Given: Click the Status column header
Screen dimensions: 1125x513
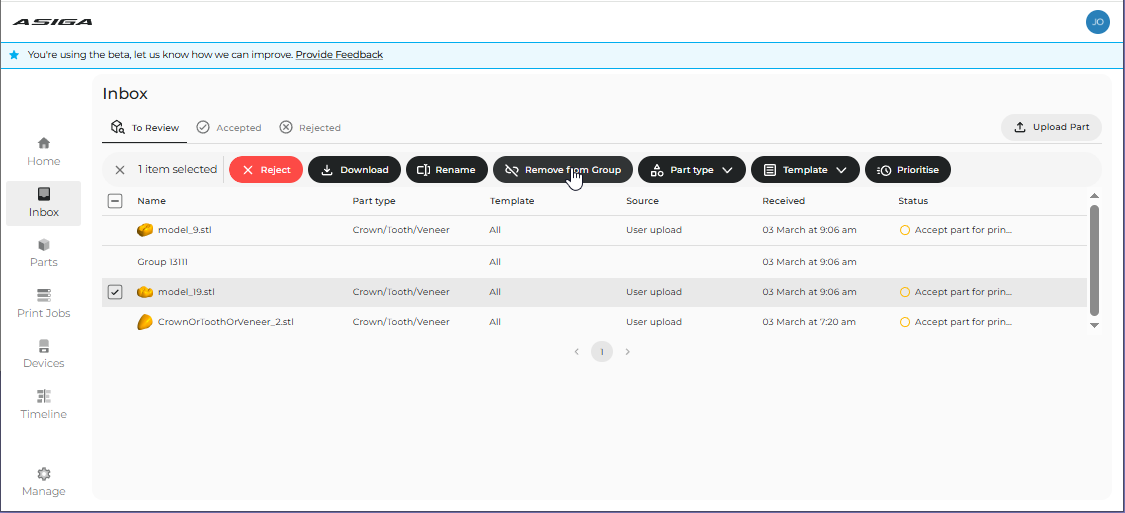Looking at the screenshot, I should [913, 201].
